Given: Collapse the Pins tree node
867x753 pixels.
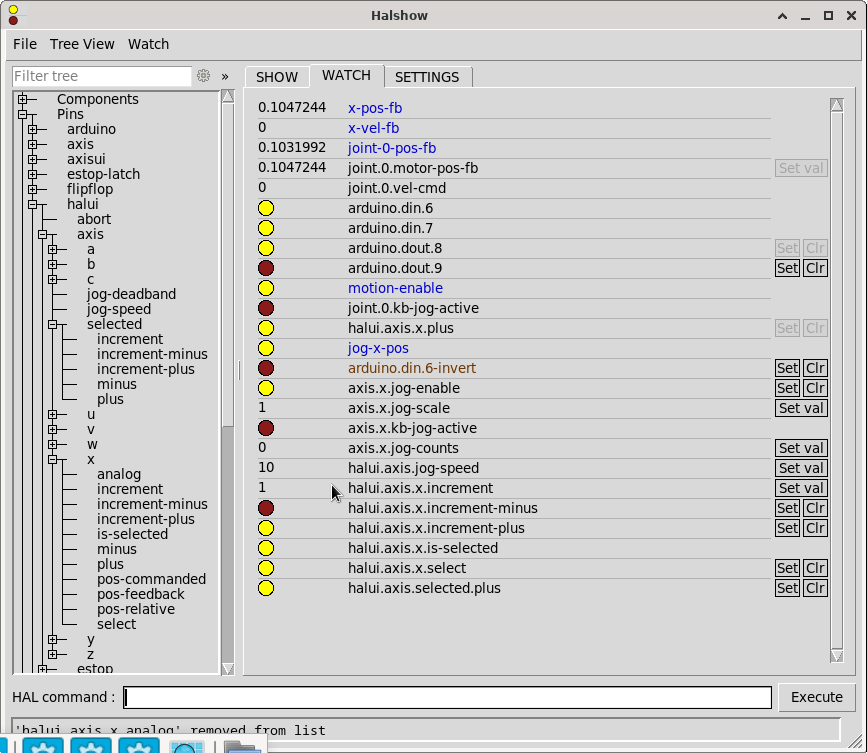Looking at the screenshot, I should click(x=23, y=114).
